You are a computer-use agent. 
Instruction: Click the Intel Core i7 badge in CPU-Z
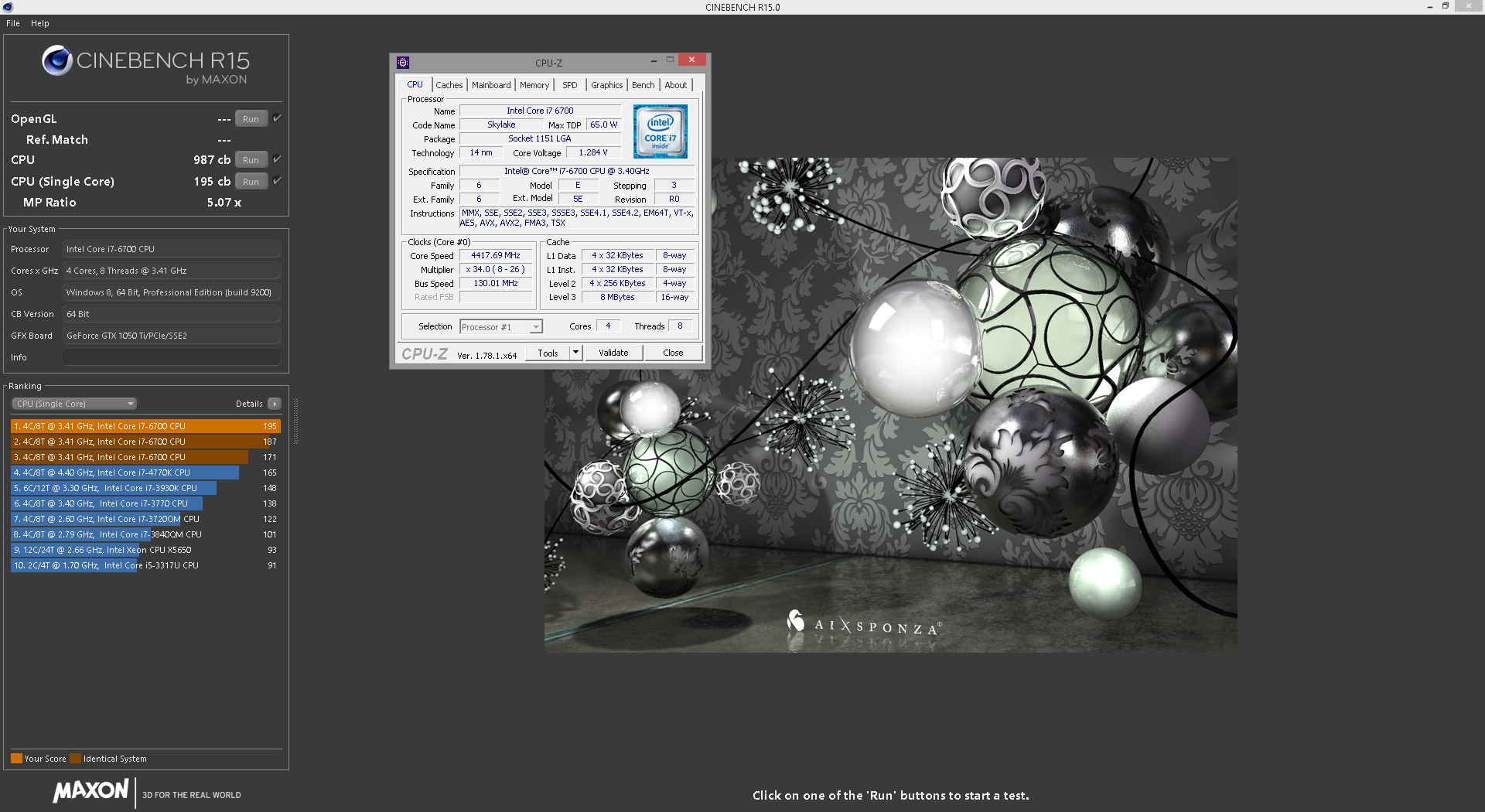click(x=660, y=132)
